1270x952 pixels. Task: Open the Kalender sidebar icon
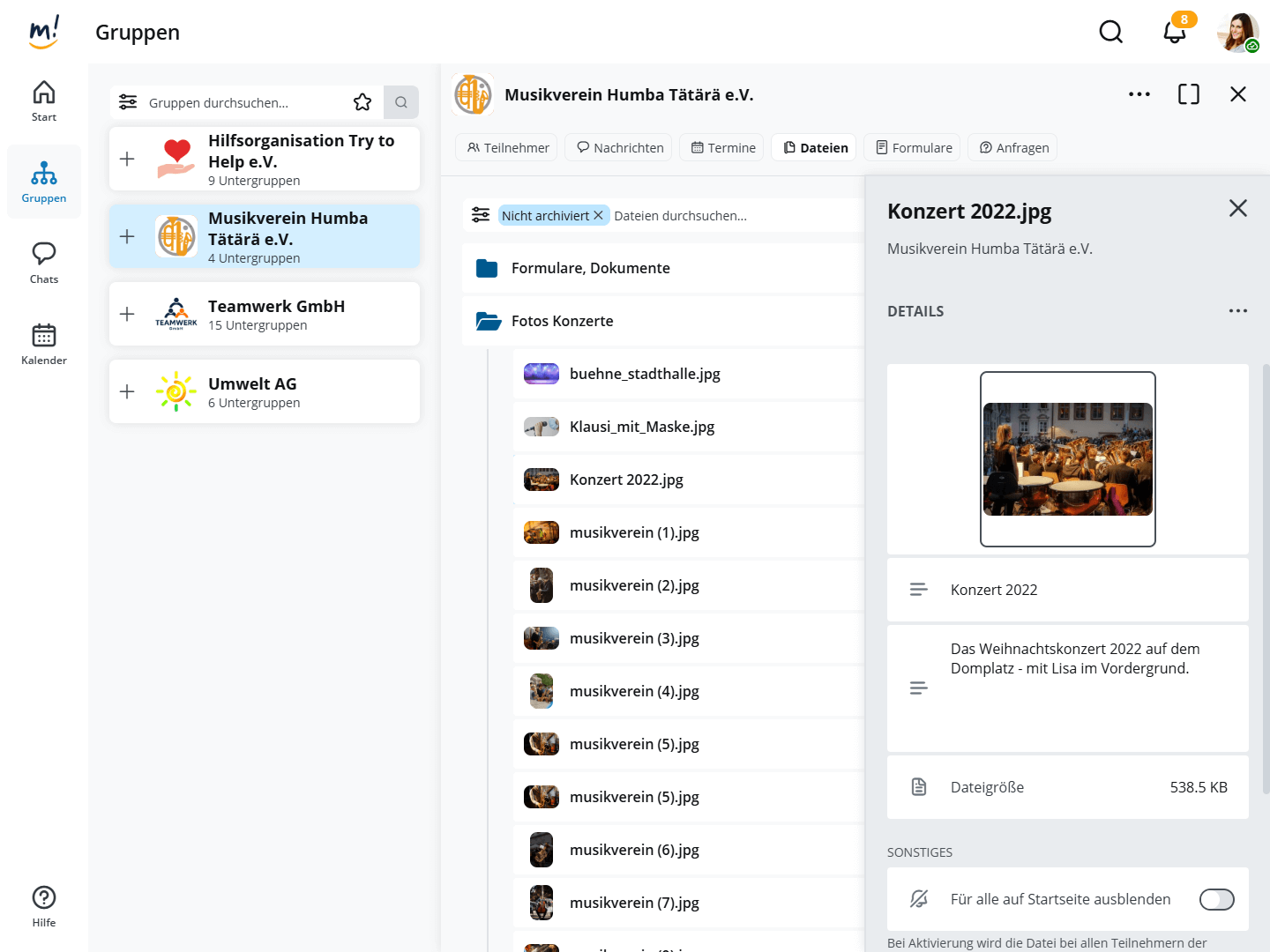(44, 344)
